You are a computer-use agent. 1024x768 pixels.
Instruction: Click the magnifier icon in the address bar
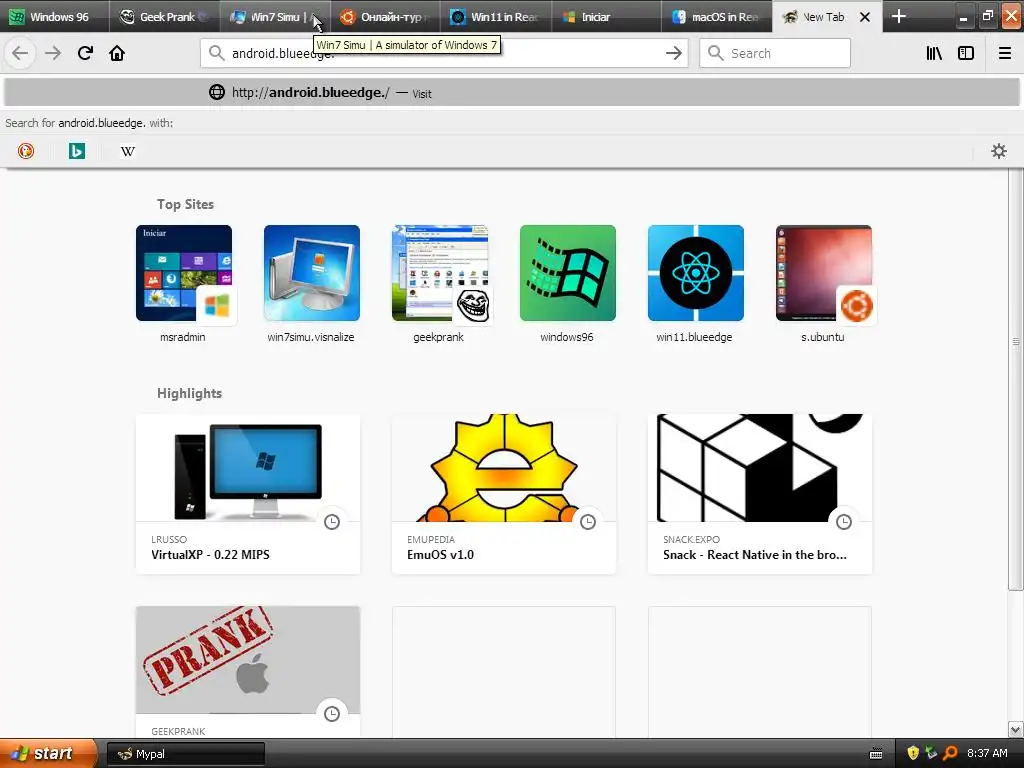pos(216,53)
